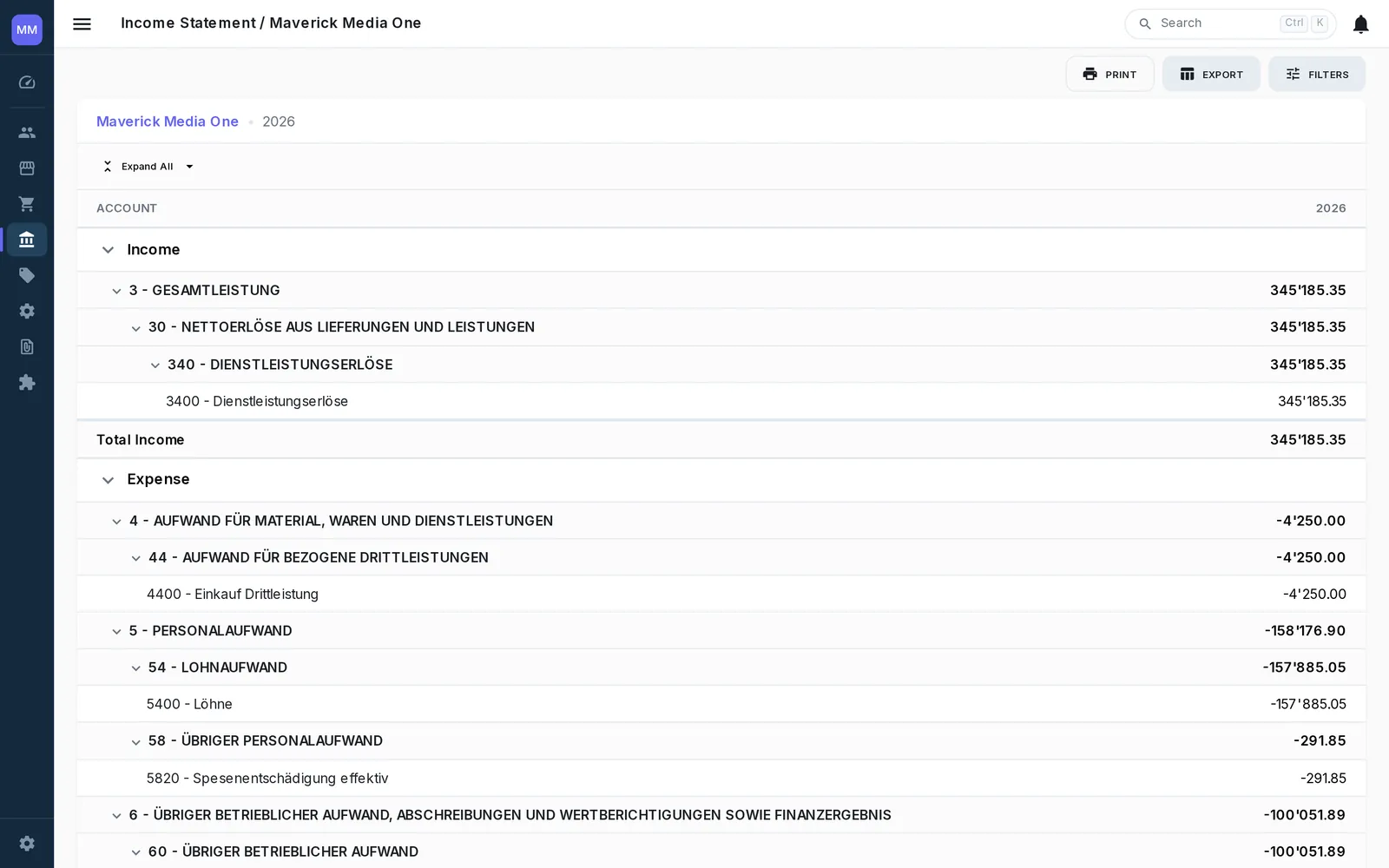This screenshot has height=868, width=1389.
Task: Click the 2026 column header
Action: click(x=1331, y=208)
